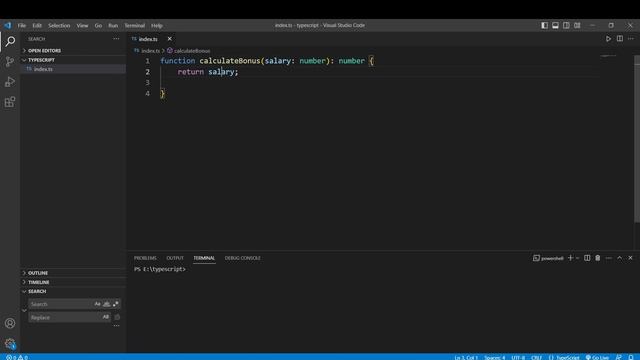The width and height of the screenshot is (640, 360).
Task: Open the Run and Debug view
Action: click(x=10, y=82)
